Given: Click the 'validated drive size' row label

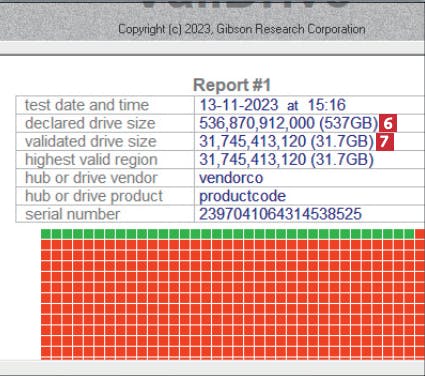Looking at the screenshot, I should 91,141.
